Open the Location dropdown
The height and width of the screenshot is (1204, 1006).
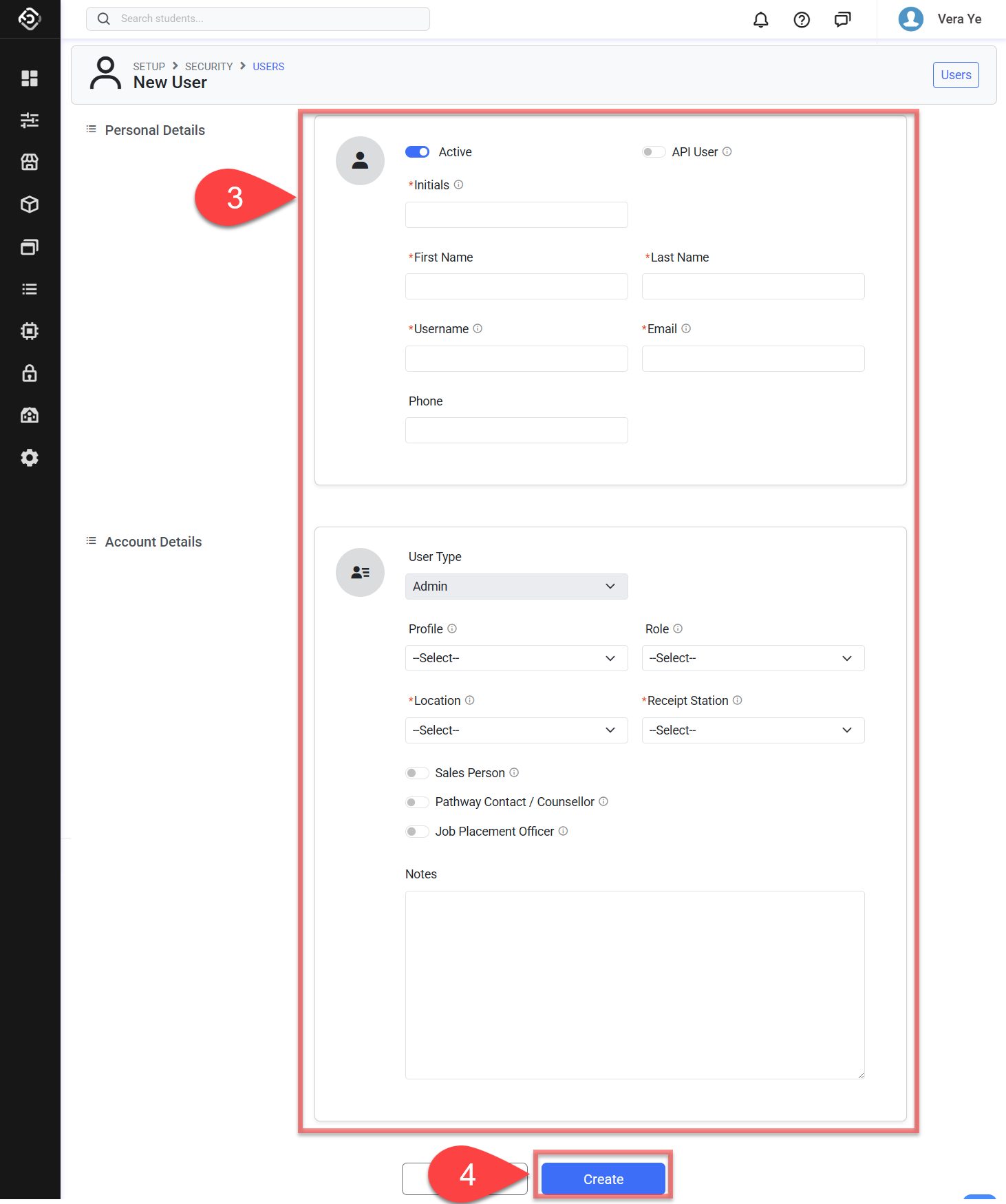point(516,730)
